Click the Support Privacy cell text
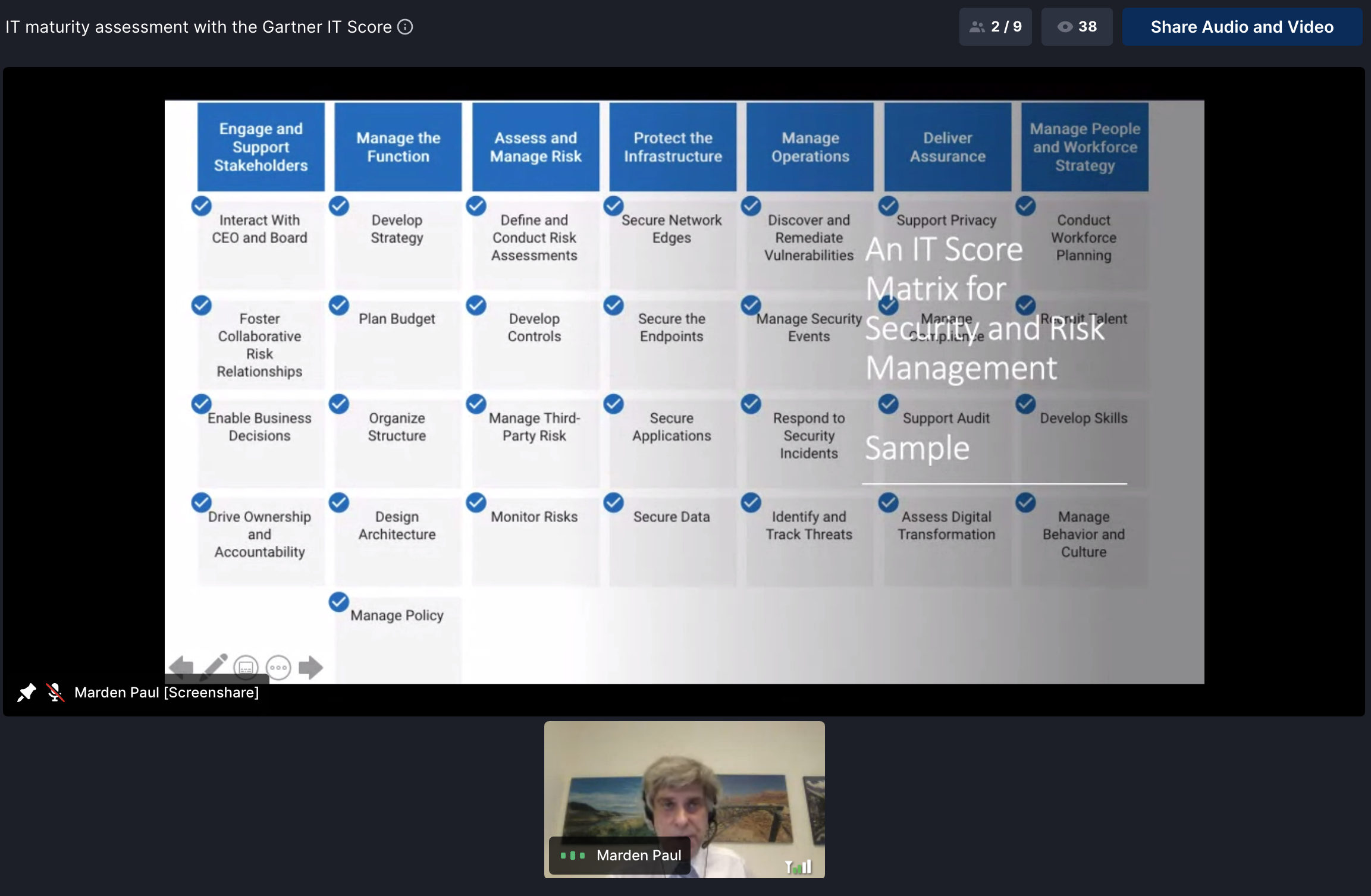Screen dimensions: 1371x896 946,221
